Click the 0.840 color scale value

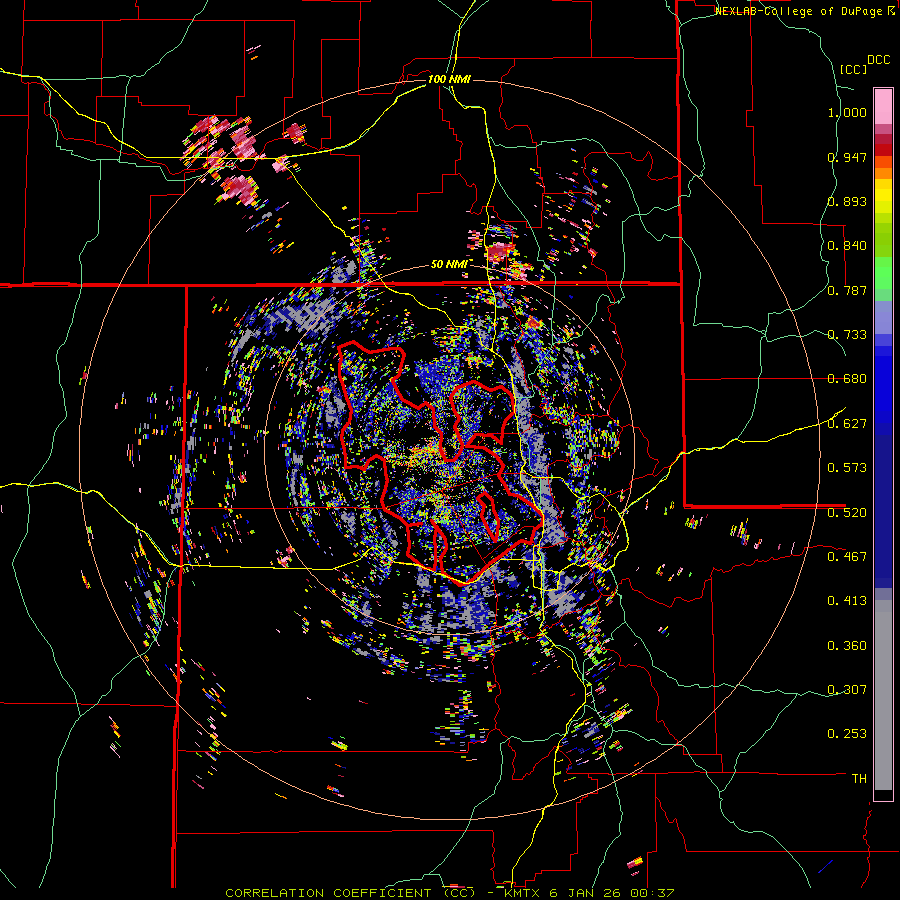point(847,246)
